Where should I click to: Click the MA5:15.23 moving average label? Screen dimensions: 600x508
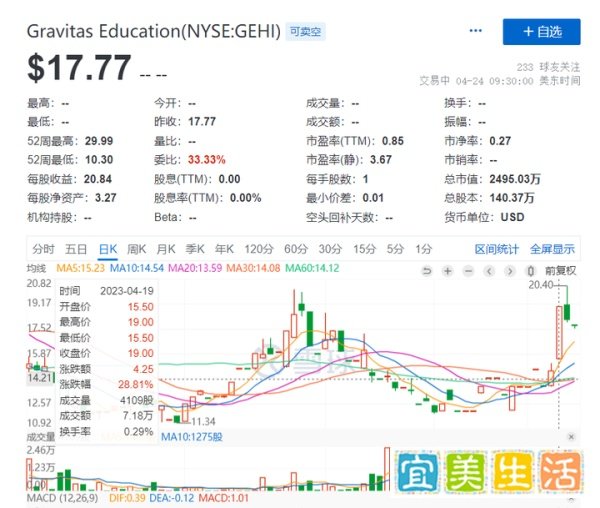80,268
